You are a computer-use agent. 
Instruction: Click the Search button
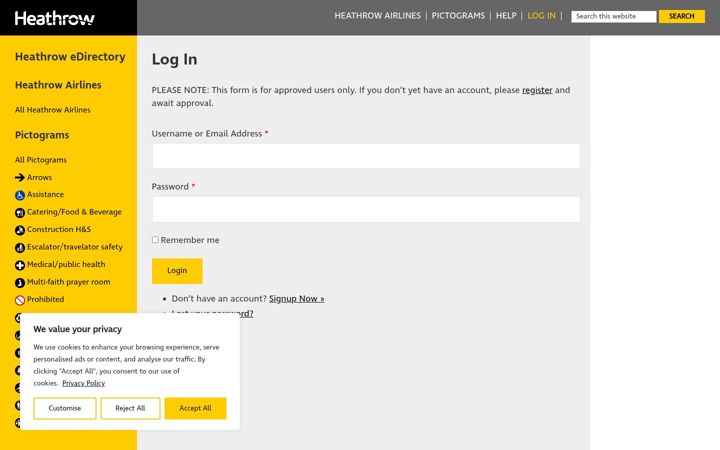pyautogui.click(x=681, y=16)
